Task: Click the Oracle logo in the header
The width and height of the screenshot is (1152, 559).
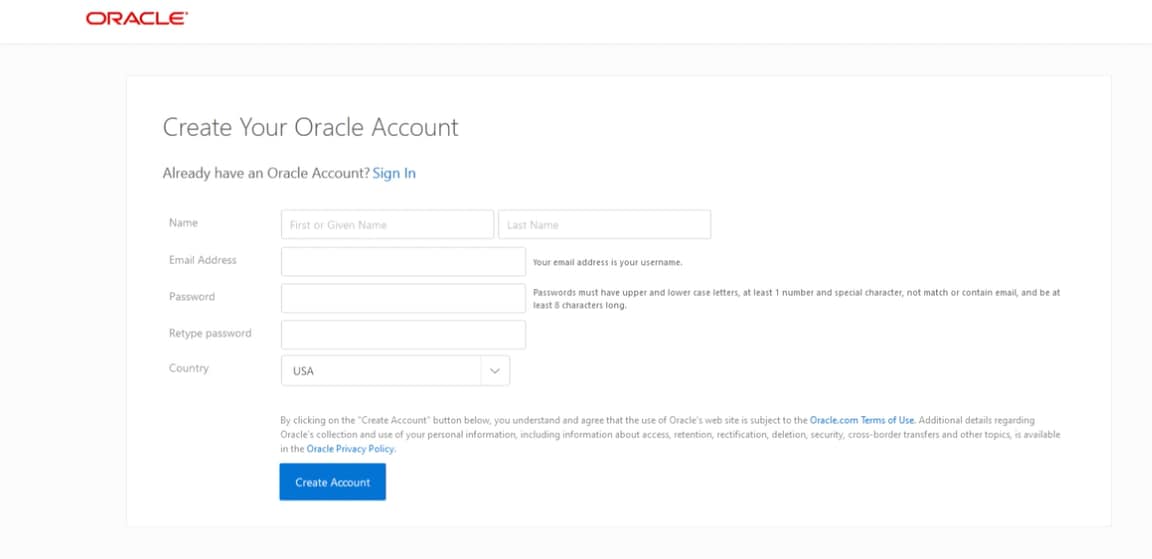Action: (x=136, y=19)
